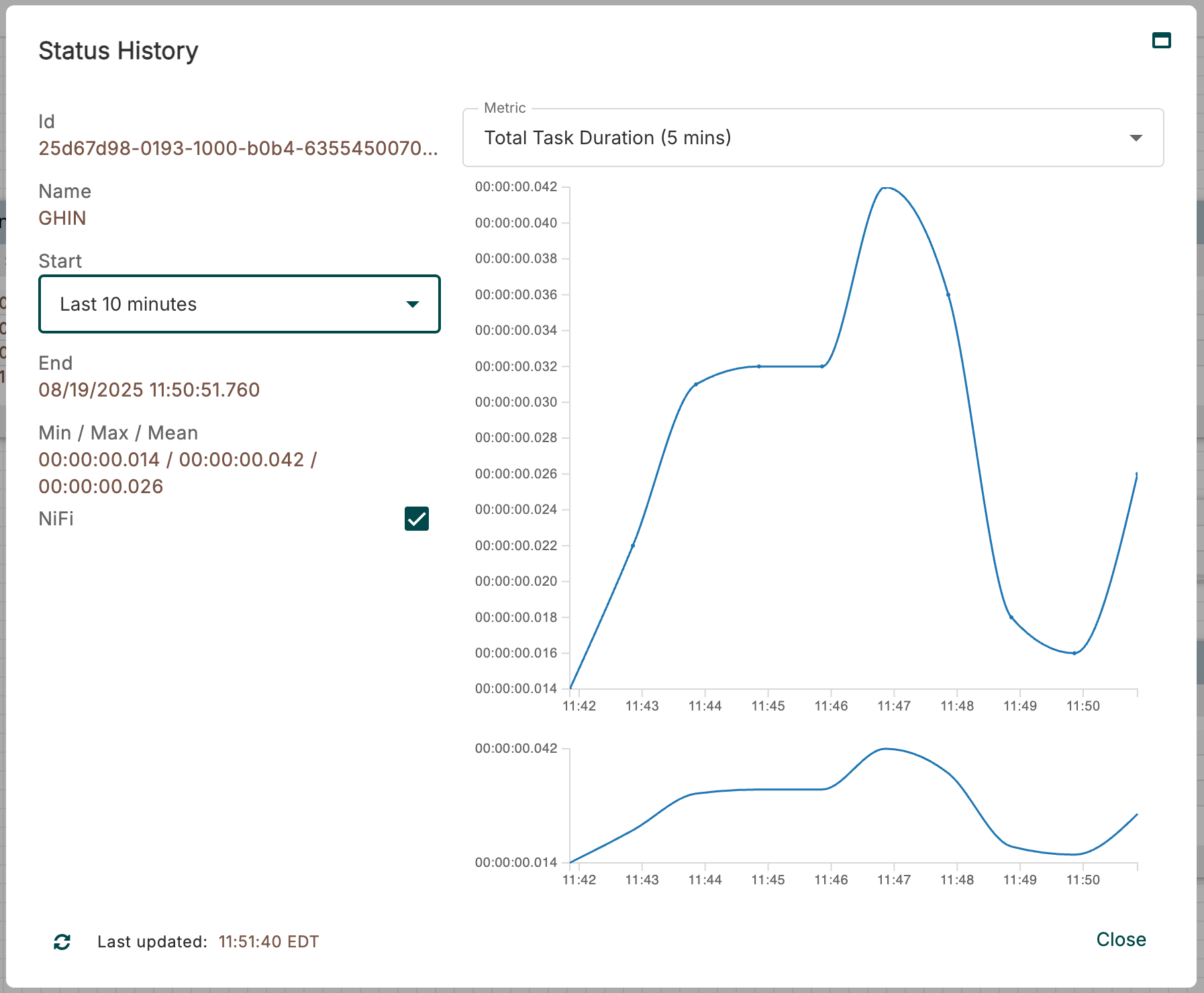Expand the Metric dropdown showing Total Task Duration
Viewport: 1204px width, 993px height.
coord(812,138)
